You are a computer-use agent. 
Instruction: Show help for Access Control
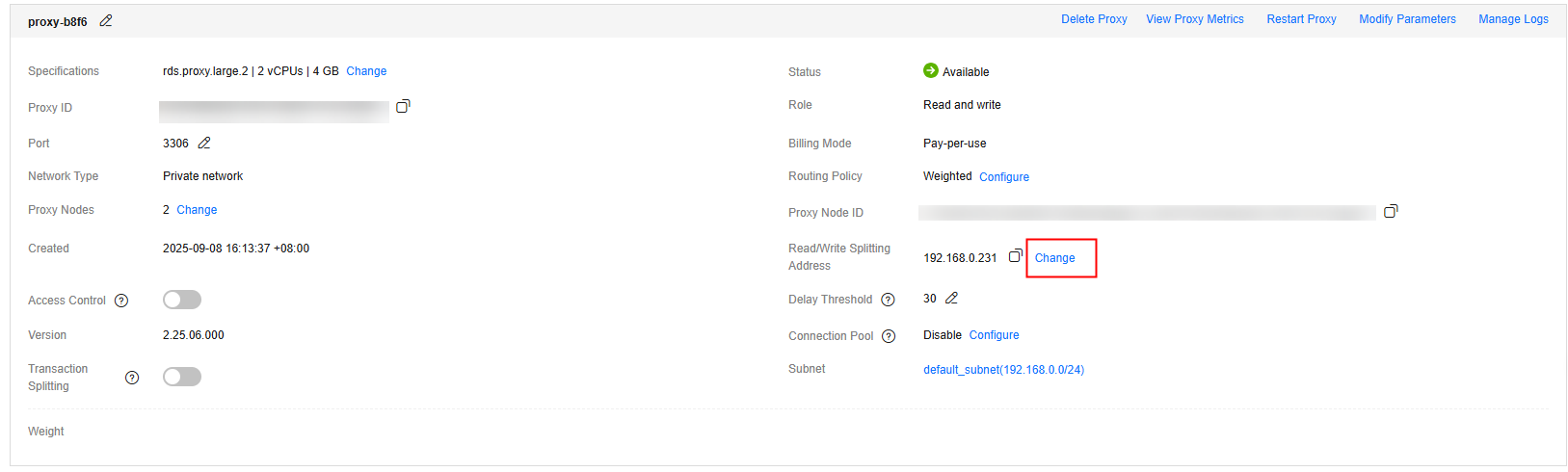click(121, 301)
